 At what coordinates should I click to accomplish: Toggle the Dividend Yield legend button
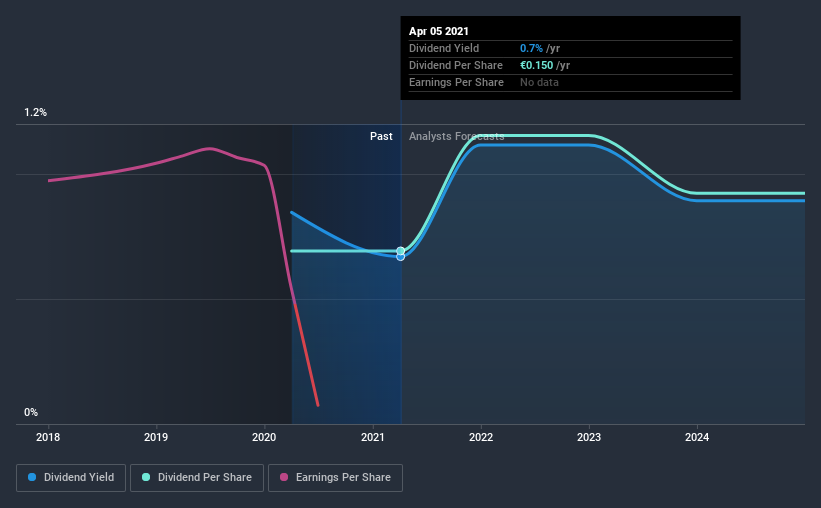tap(71, 478)
